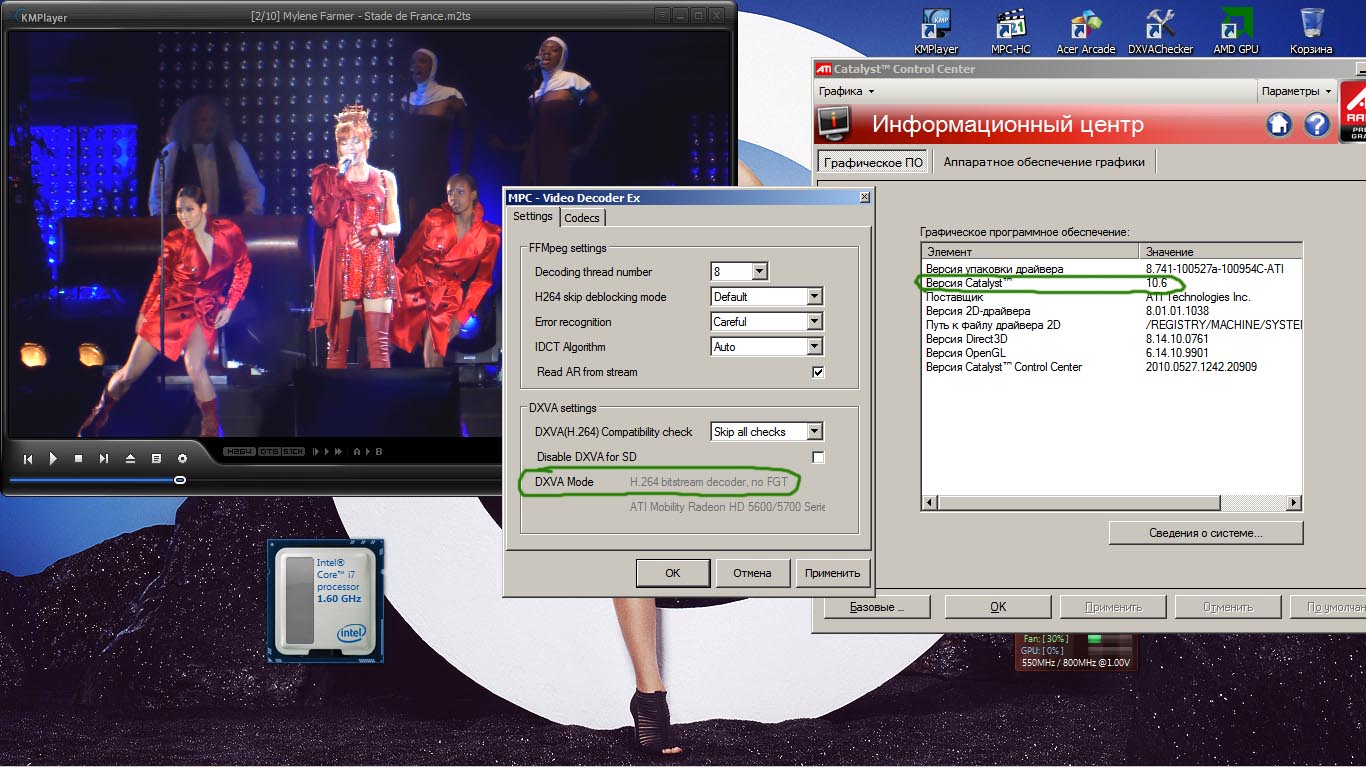Switch to Codecs tab in Video Decoder
Screen dimensions: 1366x768
[x=582, y=218]
